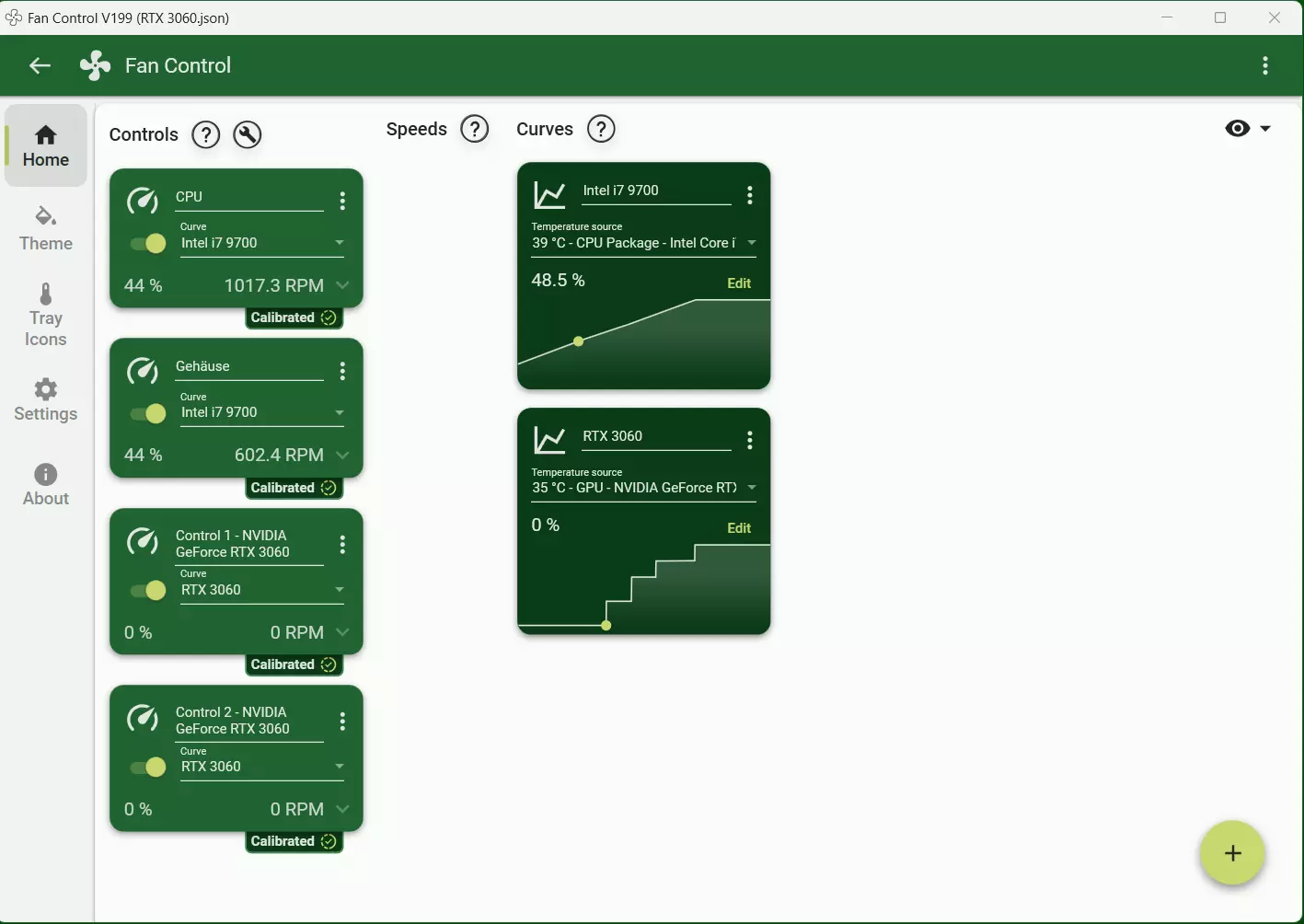Viewport: 1304px width, 924px height.
Task: Toggle the CPU control switch
Action: pos(148,243)
